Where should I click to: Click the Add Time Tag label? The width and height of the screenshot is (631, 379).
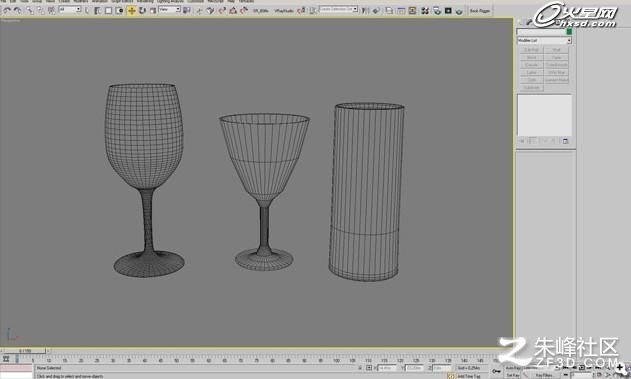[x=469, y=376]
